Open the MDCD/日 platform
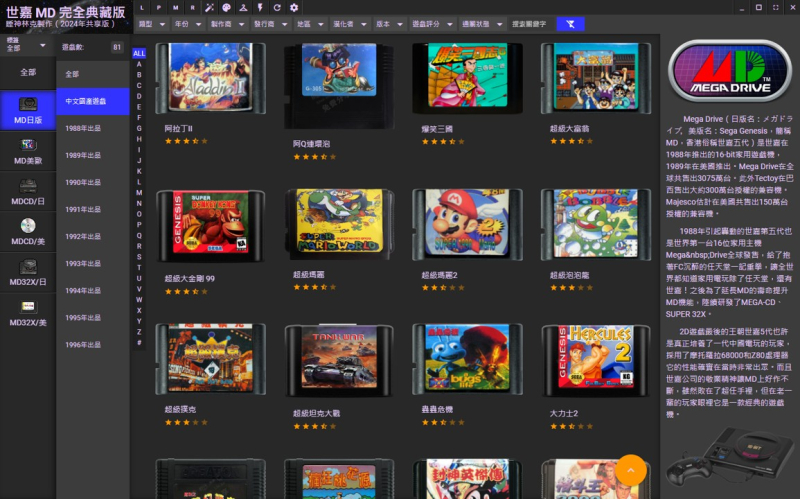Image resolution: width=800 pixels, height=499 pixels. tap(28, 191)
